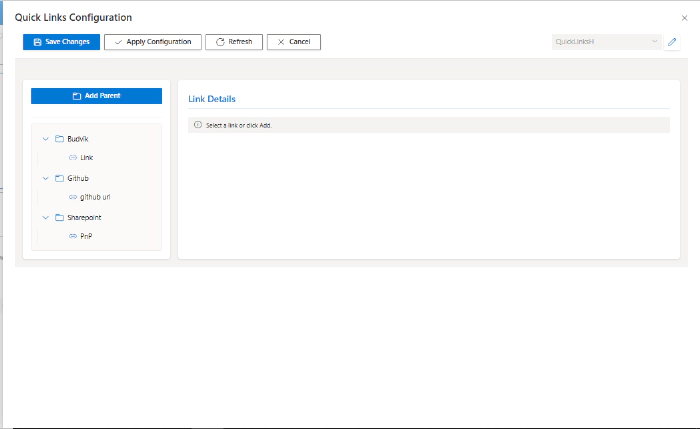Select the github url tree item

pos(94,197)
